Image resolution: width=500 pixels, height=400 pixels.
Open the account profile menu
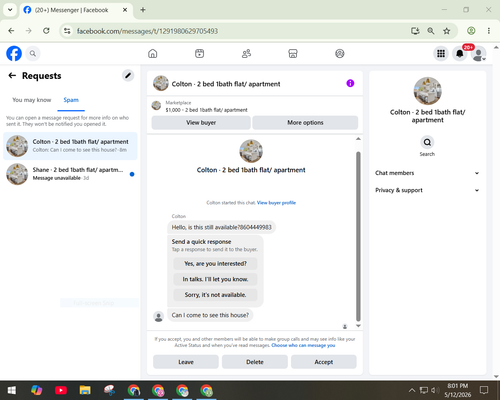(478, 53)
